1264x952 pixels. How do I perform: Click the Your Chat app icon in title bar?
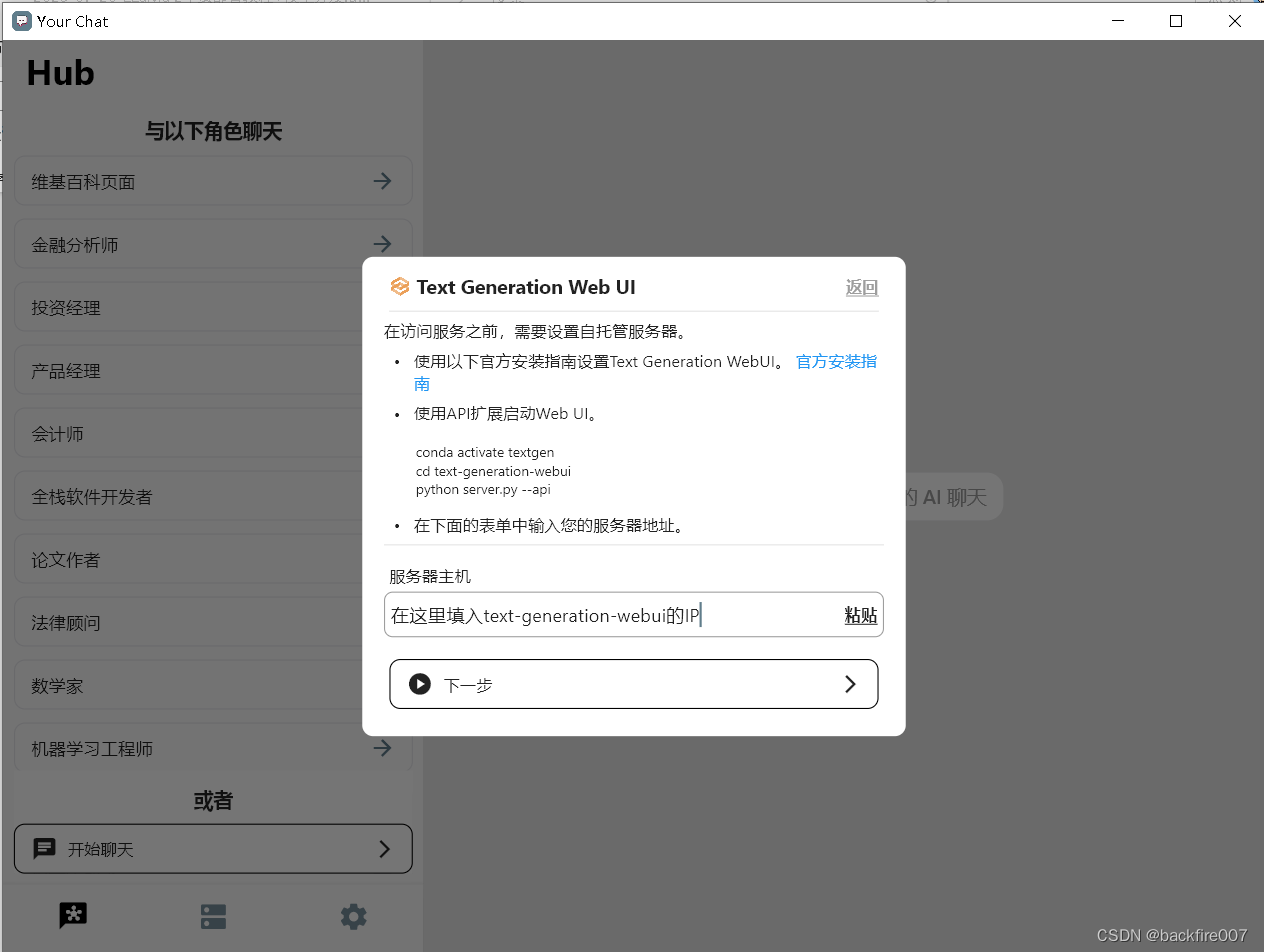tap(21, 20)
